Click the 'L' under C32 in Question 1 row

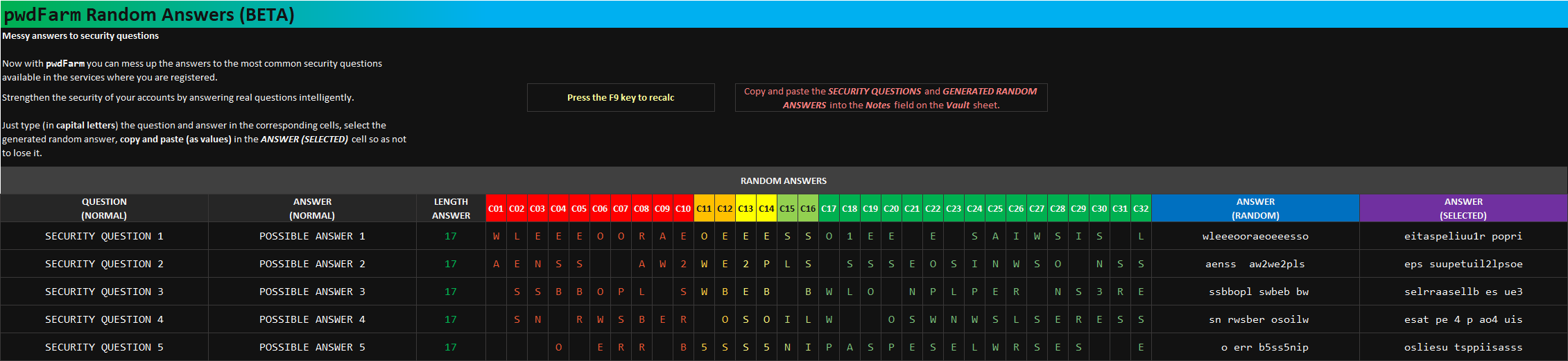click(1141, 236)
